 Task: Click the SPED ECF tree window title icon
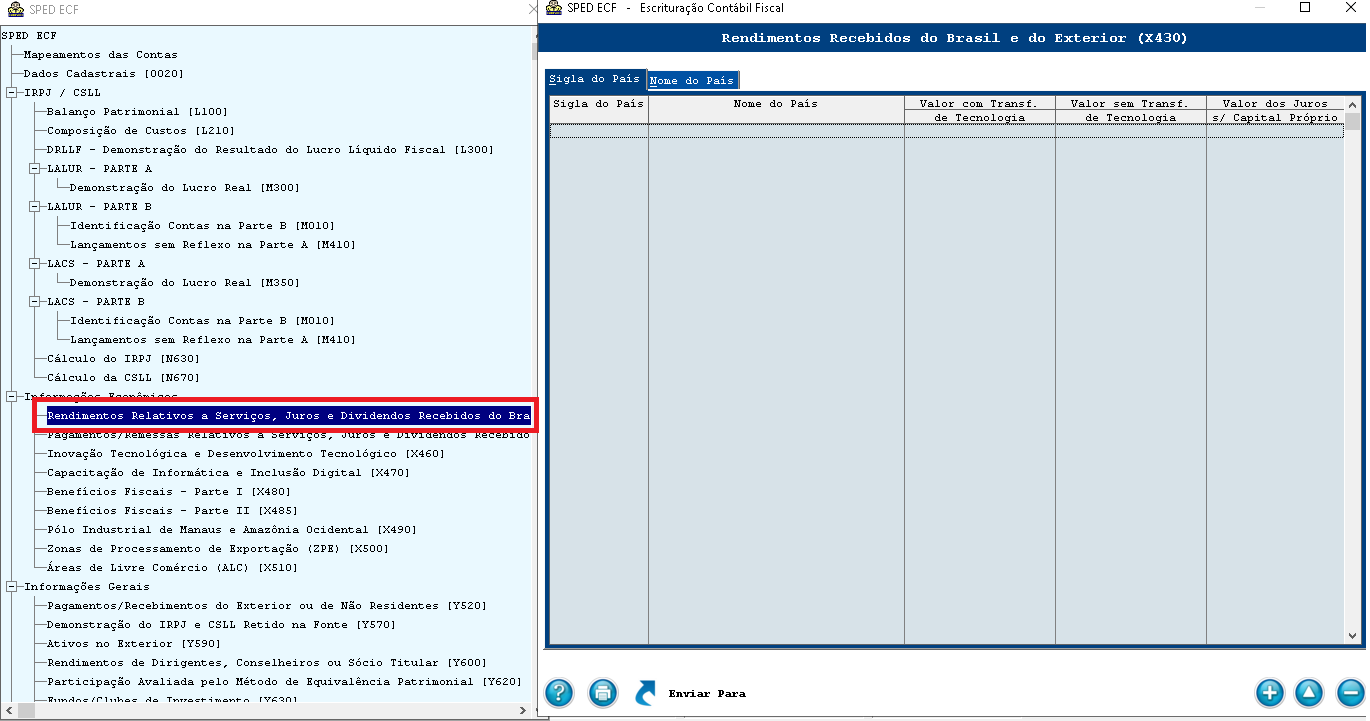click(x=14, y=9)
